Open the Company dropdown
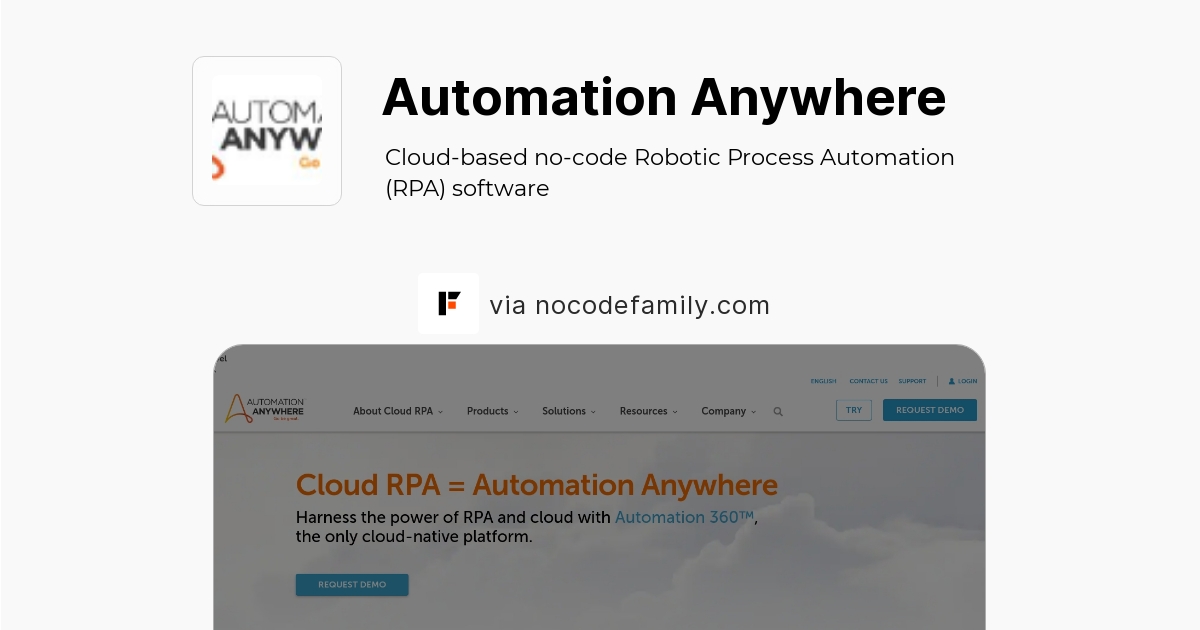 click(726, 411)
